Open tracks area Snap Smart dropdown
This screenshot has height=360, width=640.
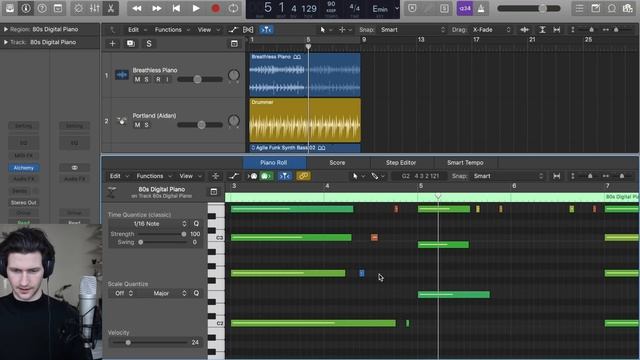click(x=412, y=29)
